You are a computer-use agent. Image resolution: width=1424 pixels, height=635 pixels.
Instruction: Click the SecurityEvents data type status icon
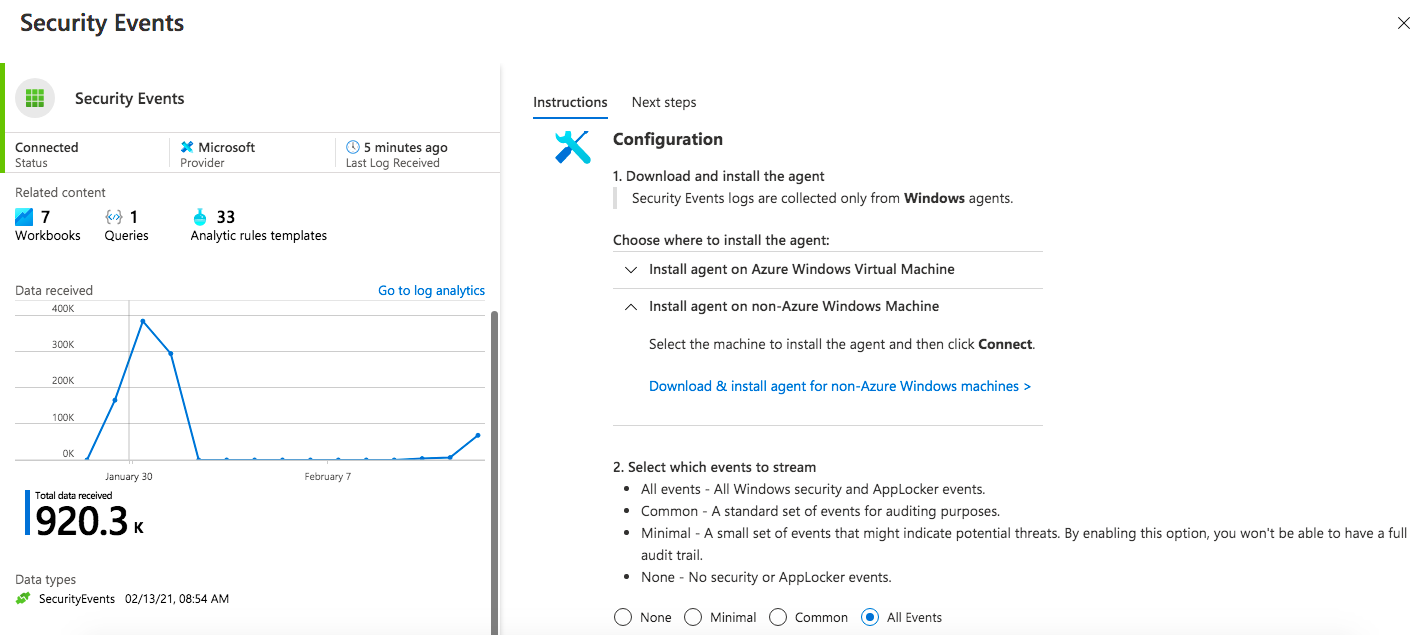(23, 599)
